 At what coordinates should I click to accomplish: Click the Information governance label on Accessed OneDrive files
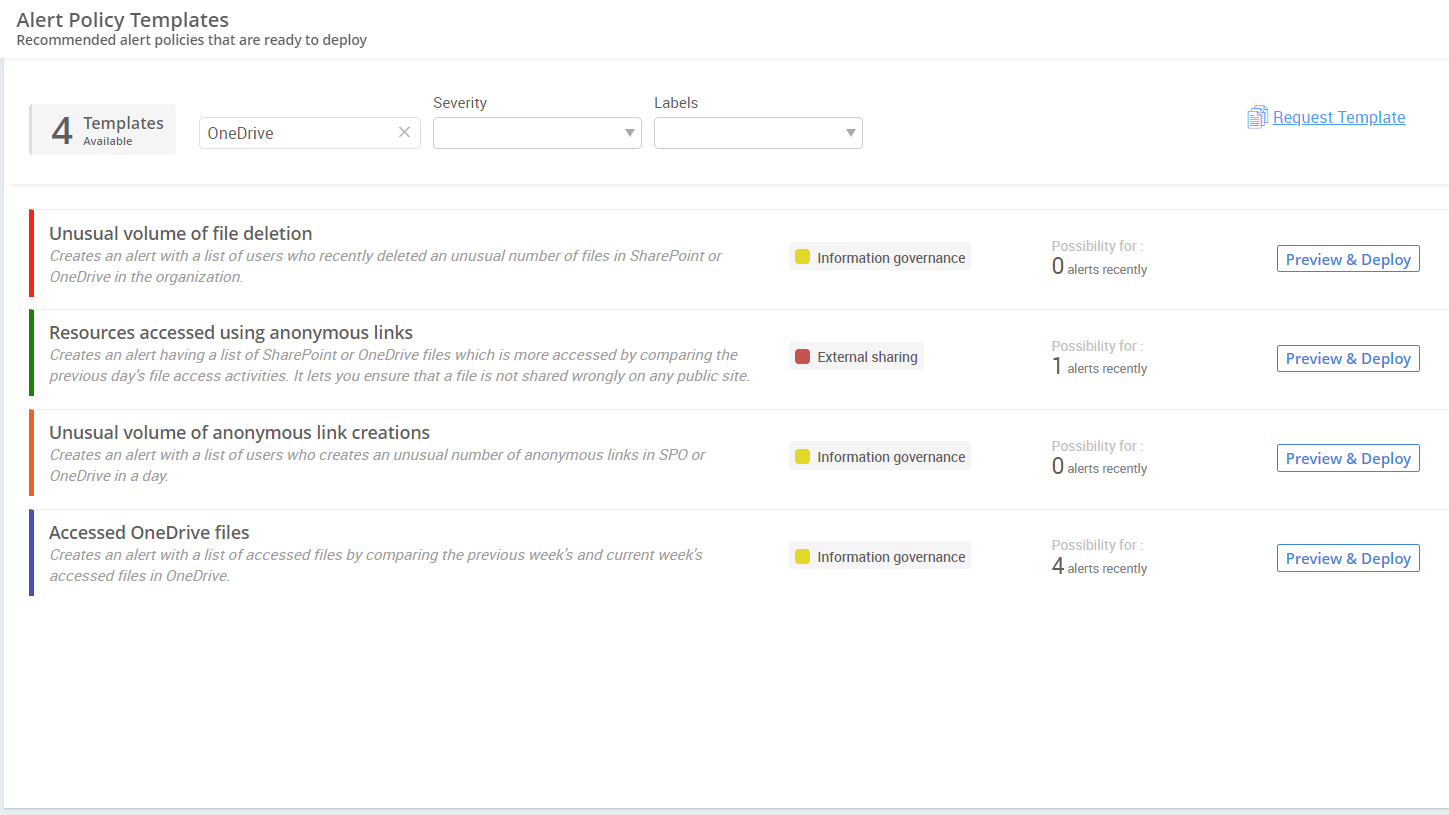tap(879, 556)
